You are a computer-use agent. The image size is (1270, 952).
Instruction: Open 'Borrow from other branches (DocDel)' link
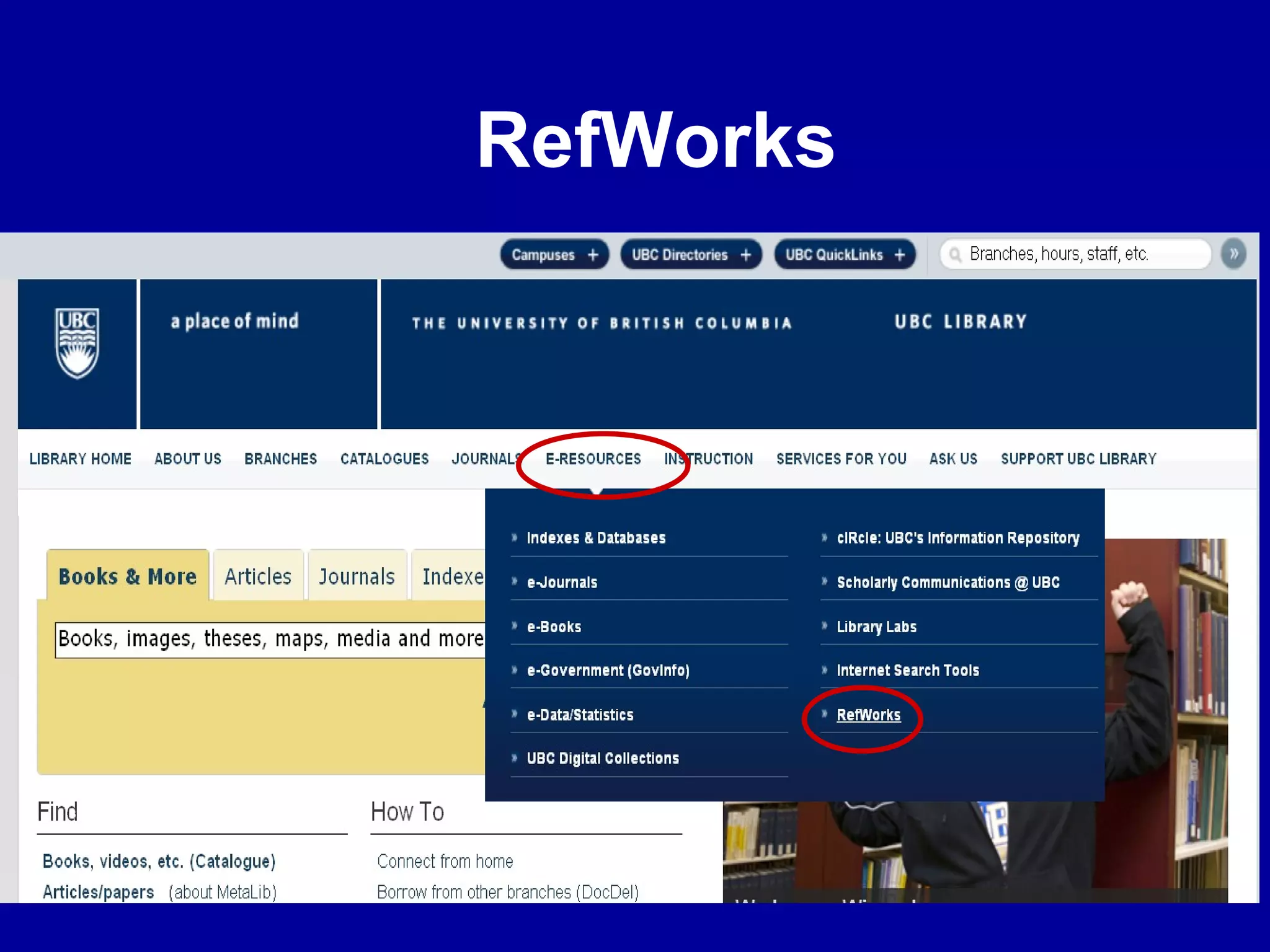pyautogui.click(x=507, y=892)
